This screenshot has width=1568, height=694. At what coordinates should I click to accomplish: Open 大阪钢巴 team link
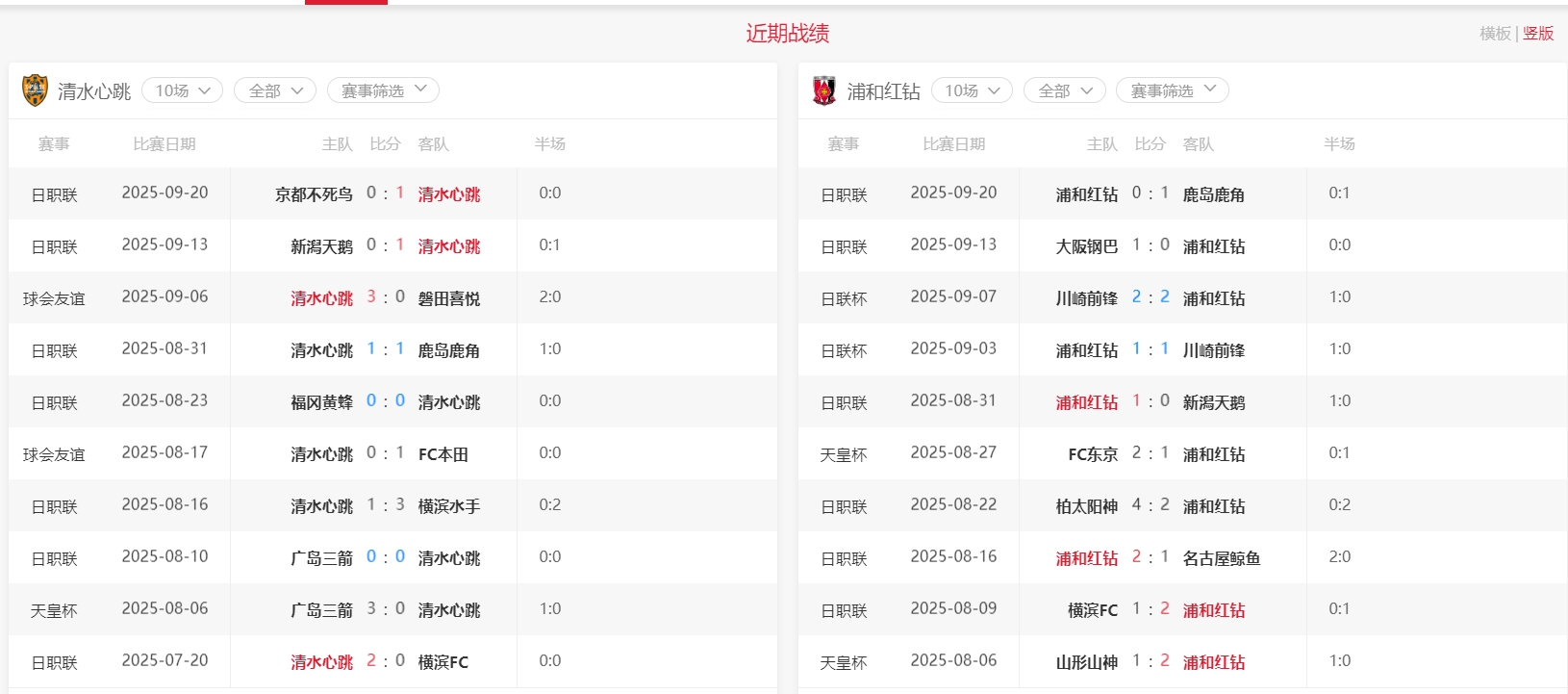click(1086, 246)
